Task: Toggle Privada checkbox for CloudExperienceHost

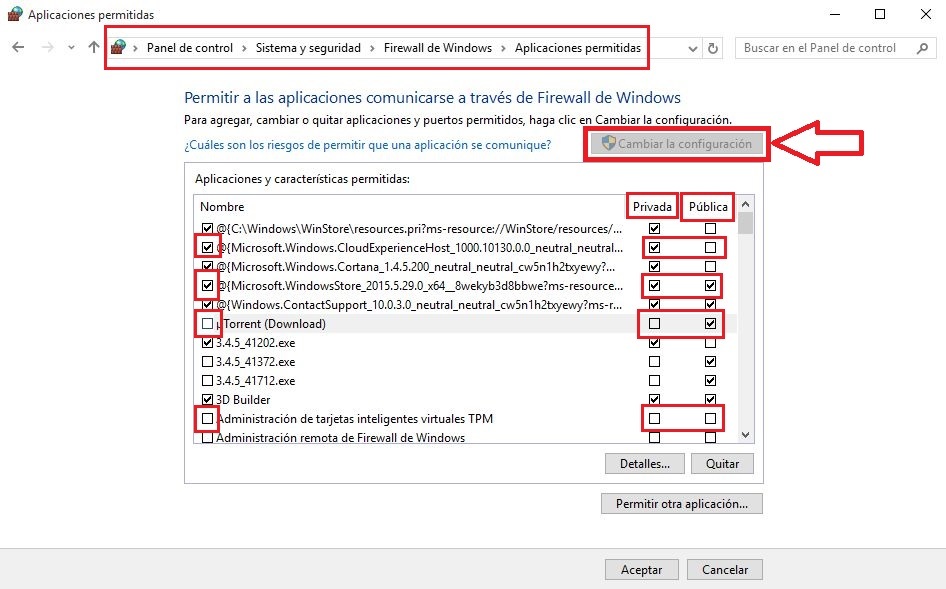Action: 654,247
